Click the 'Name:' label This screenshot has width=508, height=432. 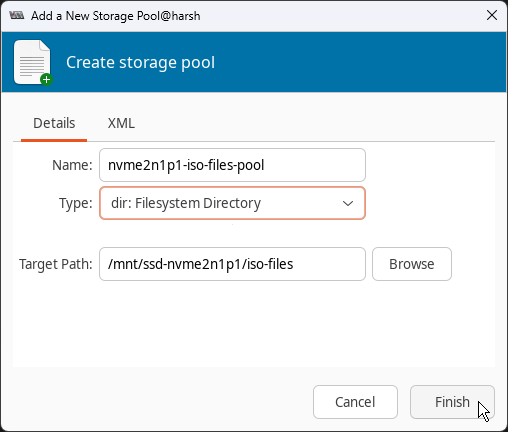72,165
